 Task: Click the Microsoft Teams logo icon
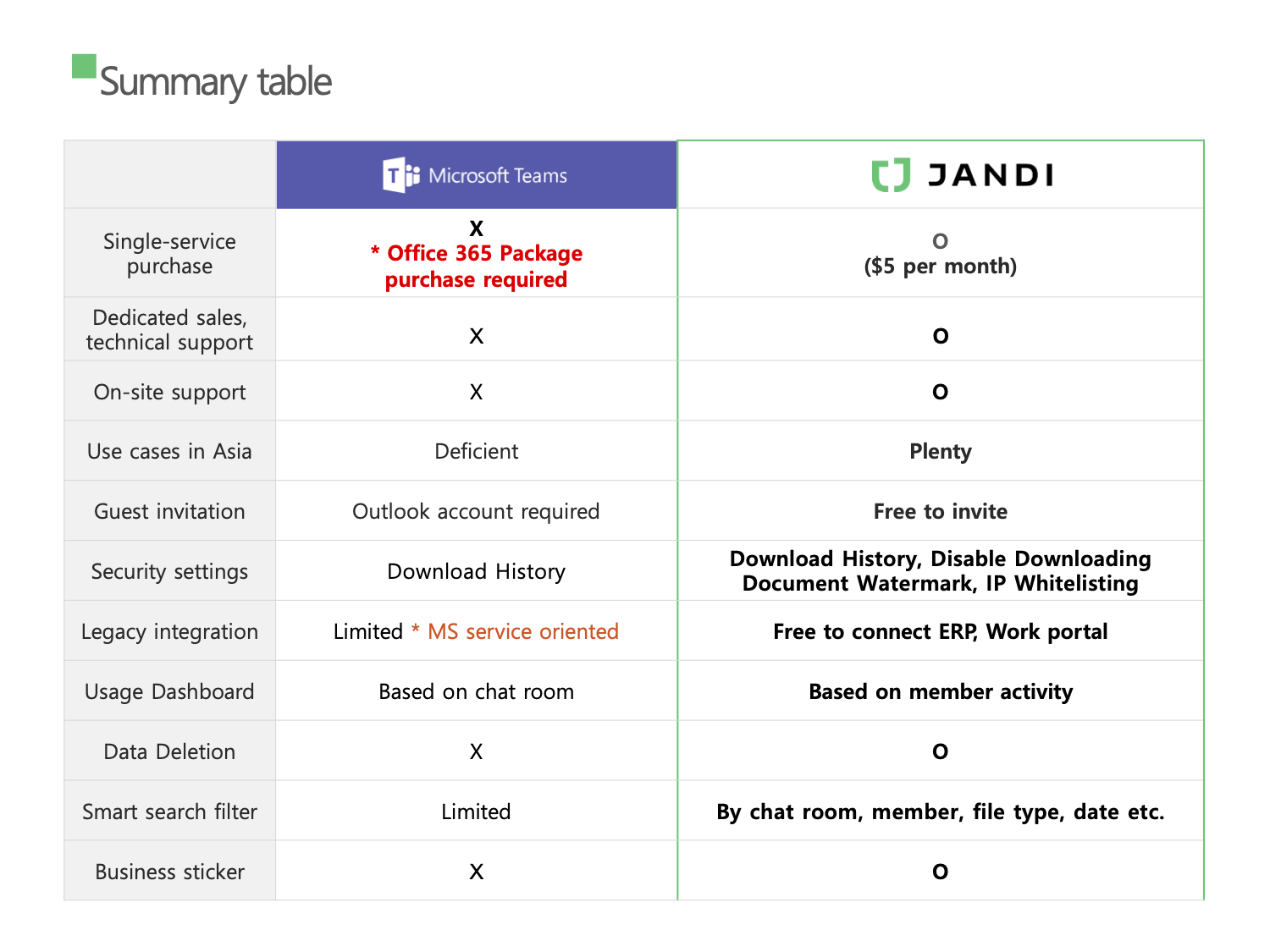(x=400, y=175)
